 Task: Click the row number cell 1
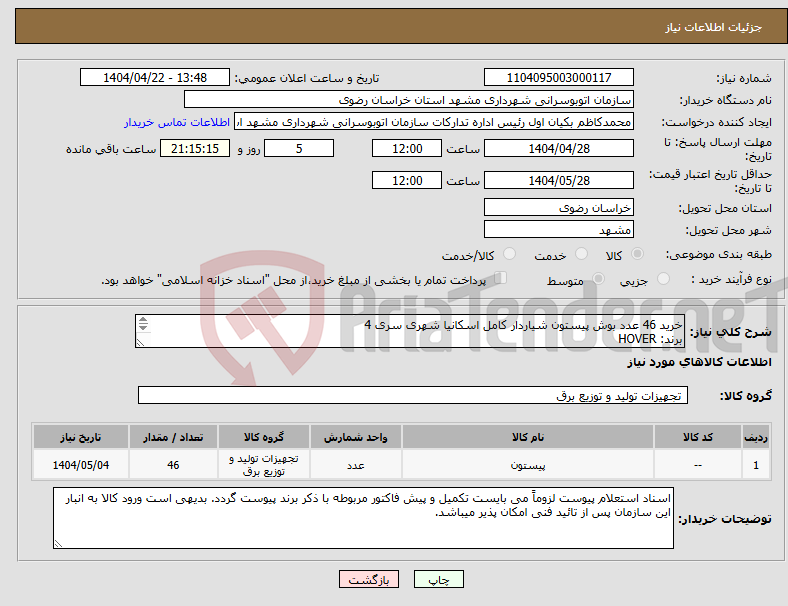click(755, 465)
